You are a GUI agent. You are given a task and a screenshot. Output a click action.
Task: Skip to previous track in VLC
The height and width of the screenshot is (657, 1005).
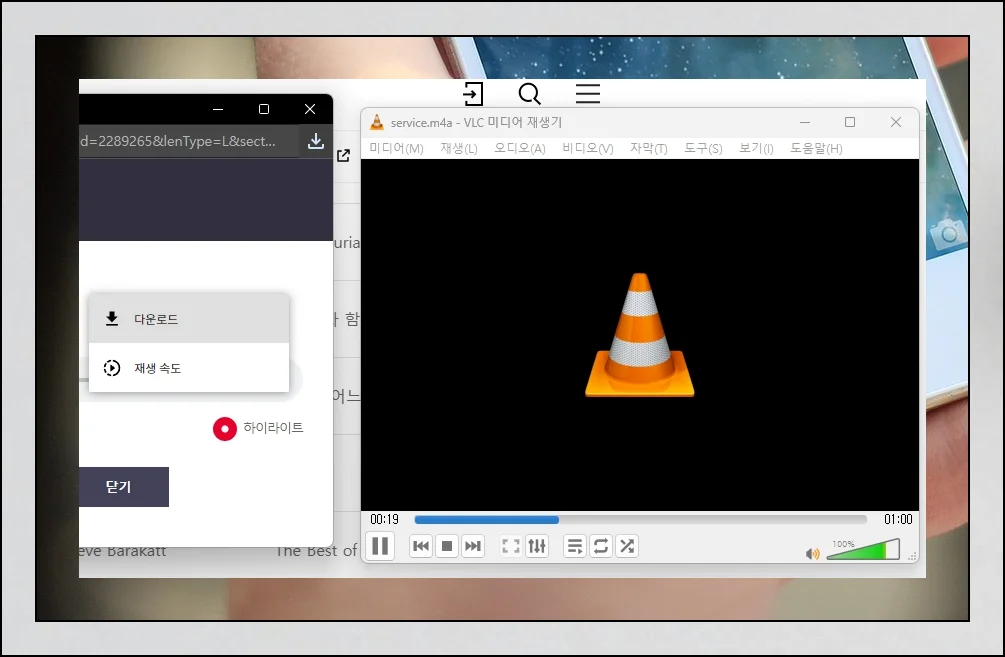[x=421, y=546]
